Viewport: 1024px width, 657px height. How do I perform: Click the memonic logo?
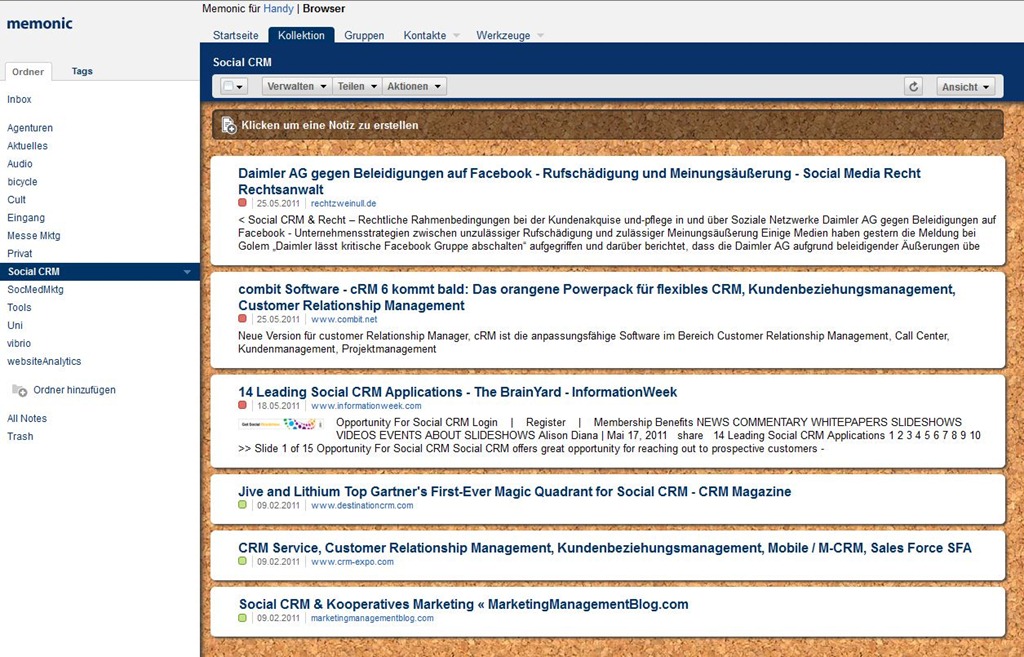pos(40,23)
